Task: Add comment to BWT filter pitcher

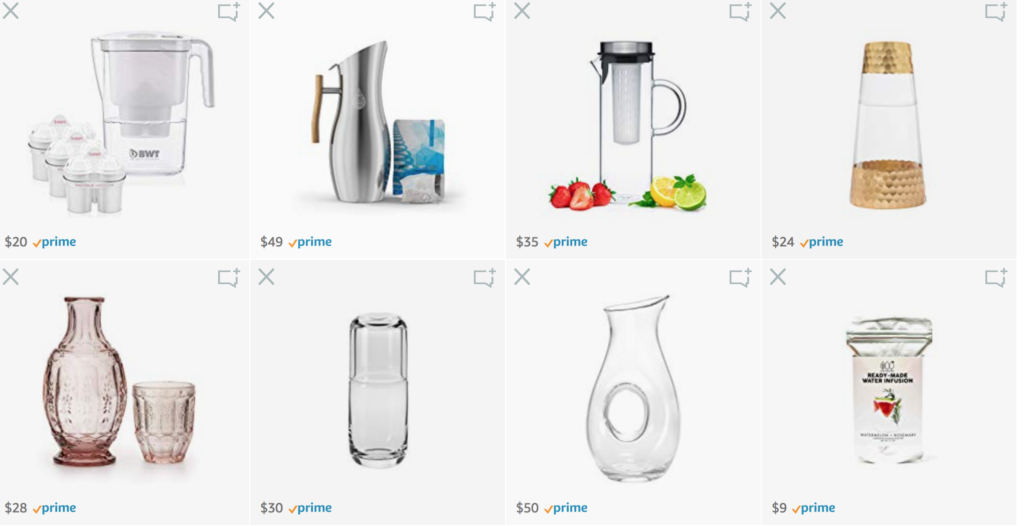Action: click(229, 12)
